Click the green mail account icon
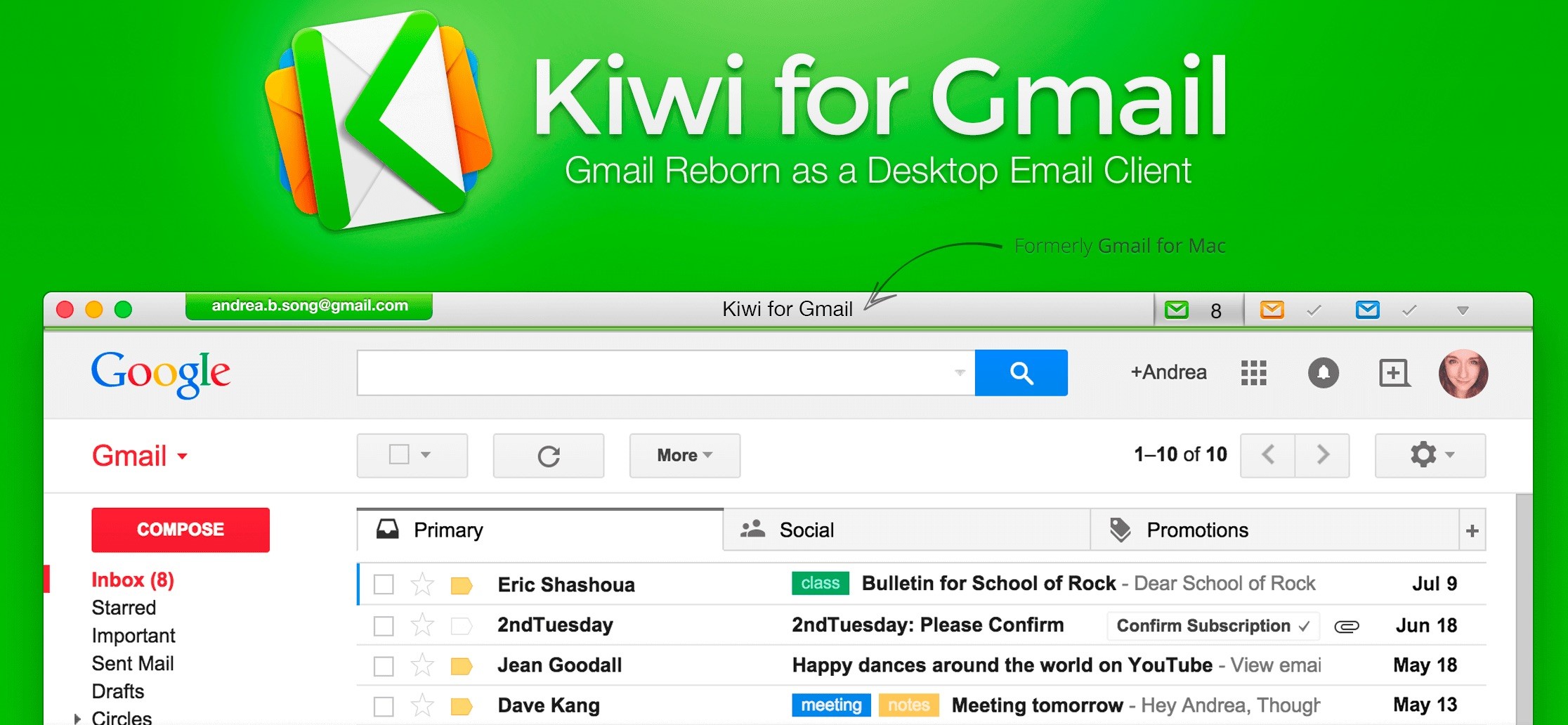 click(1177, 310)
